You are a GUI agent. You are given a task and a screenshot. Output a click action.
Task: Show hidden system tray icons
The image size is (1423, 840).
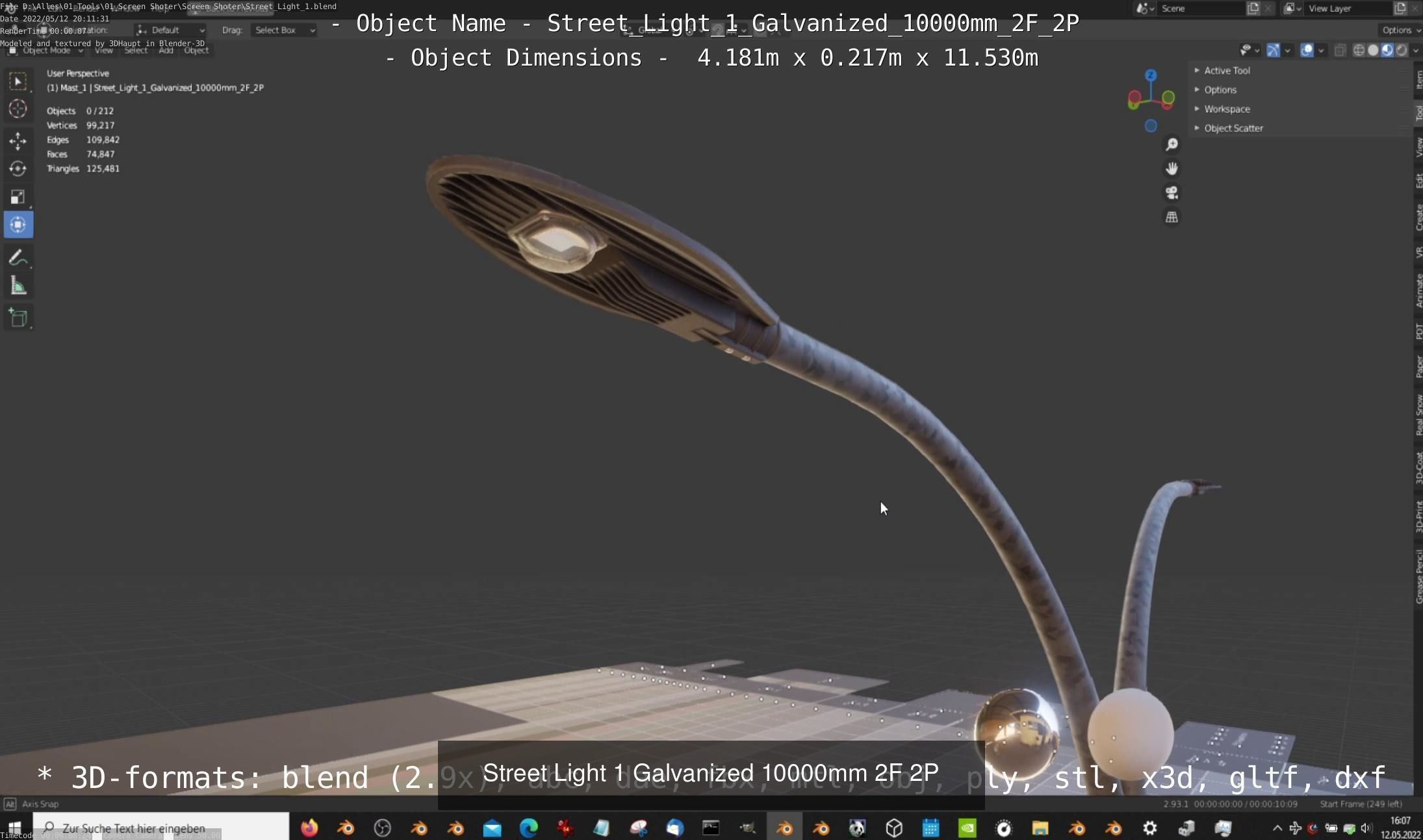pyautogui.click(x=1277, y=828)
